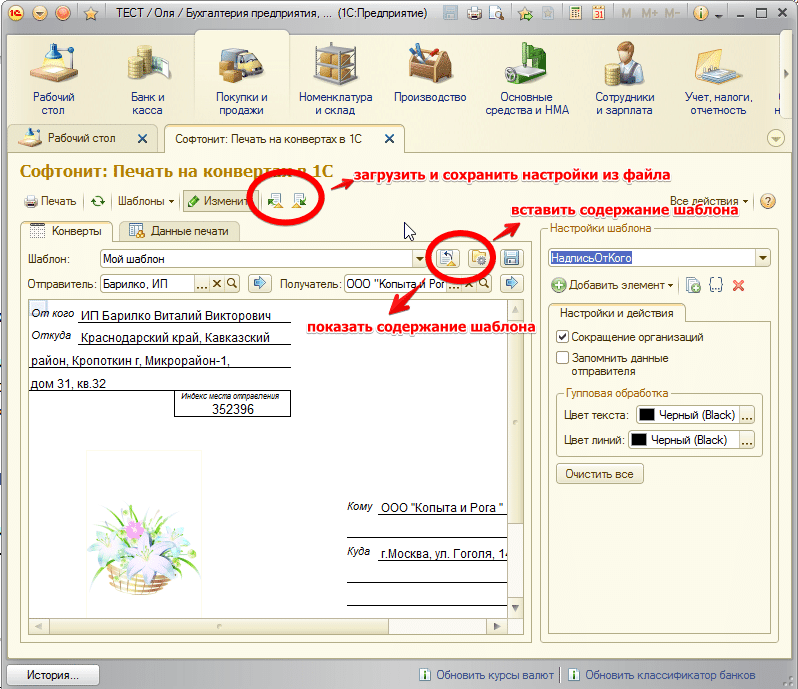This screenshot has height=689, width=798.
Task: Open main menu dropdown in title bar
Action: coord(40,13)
